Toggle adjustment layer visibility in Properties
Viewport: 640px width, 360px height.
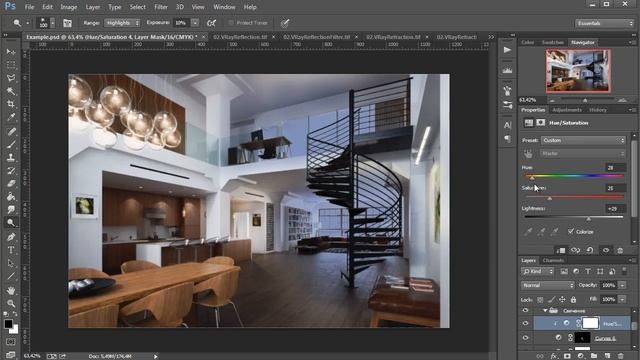[606, 250]
